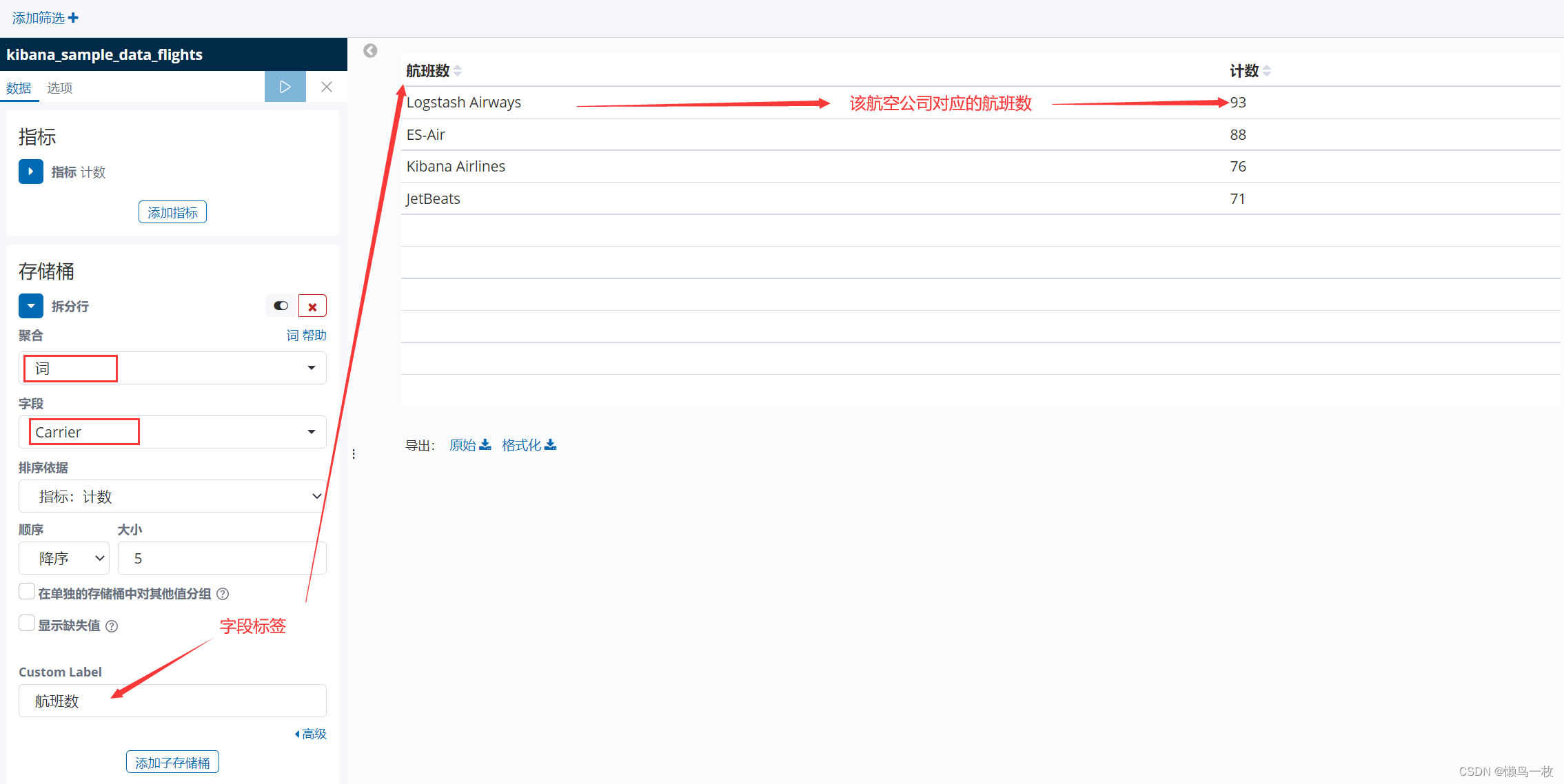Image resolution: width=1564 pixels, height=784 pixels.
Task: Click the 原始 export download link
Action: coord(470,445)
